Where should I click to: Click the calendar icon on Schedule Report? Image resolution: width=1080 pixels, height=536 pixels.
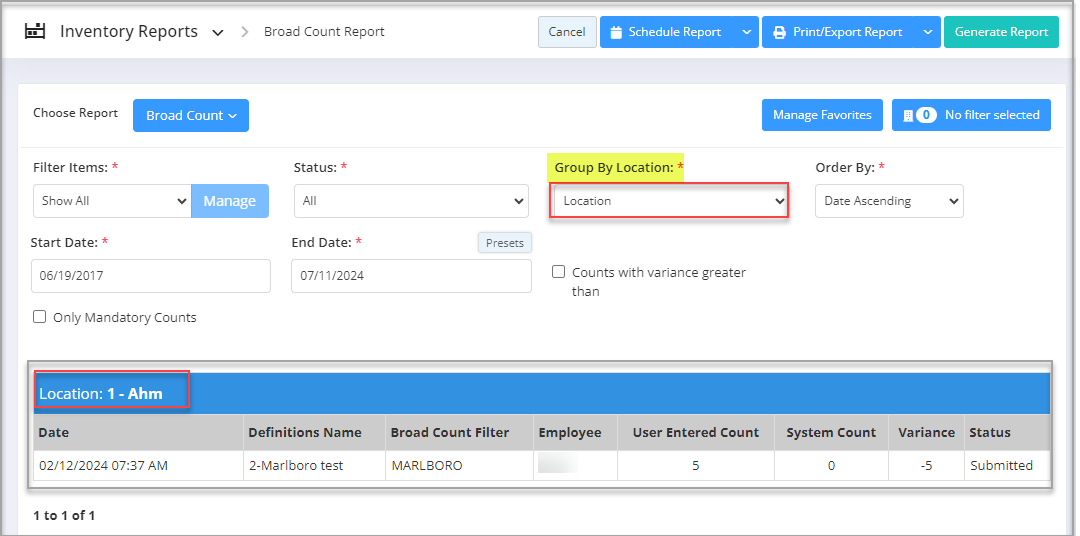click(616, 32)
